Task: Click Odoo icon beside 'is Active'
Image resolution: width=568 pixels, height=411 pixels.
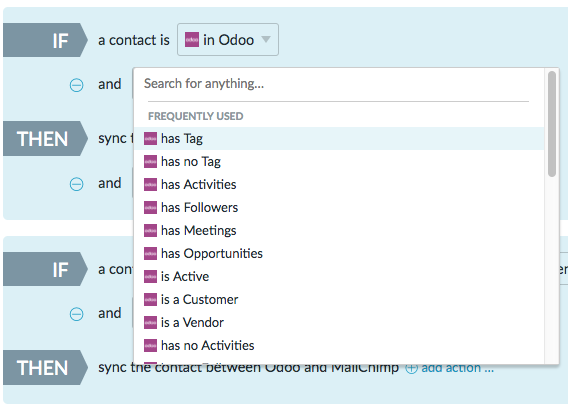Action: click(x=150, y=276)
